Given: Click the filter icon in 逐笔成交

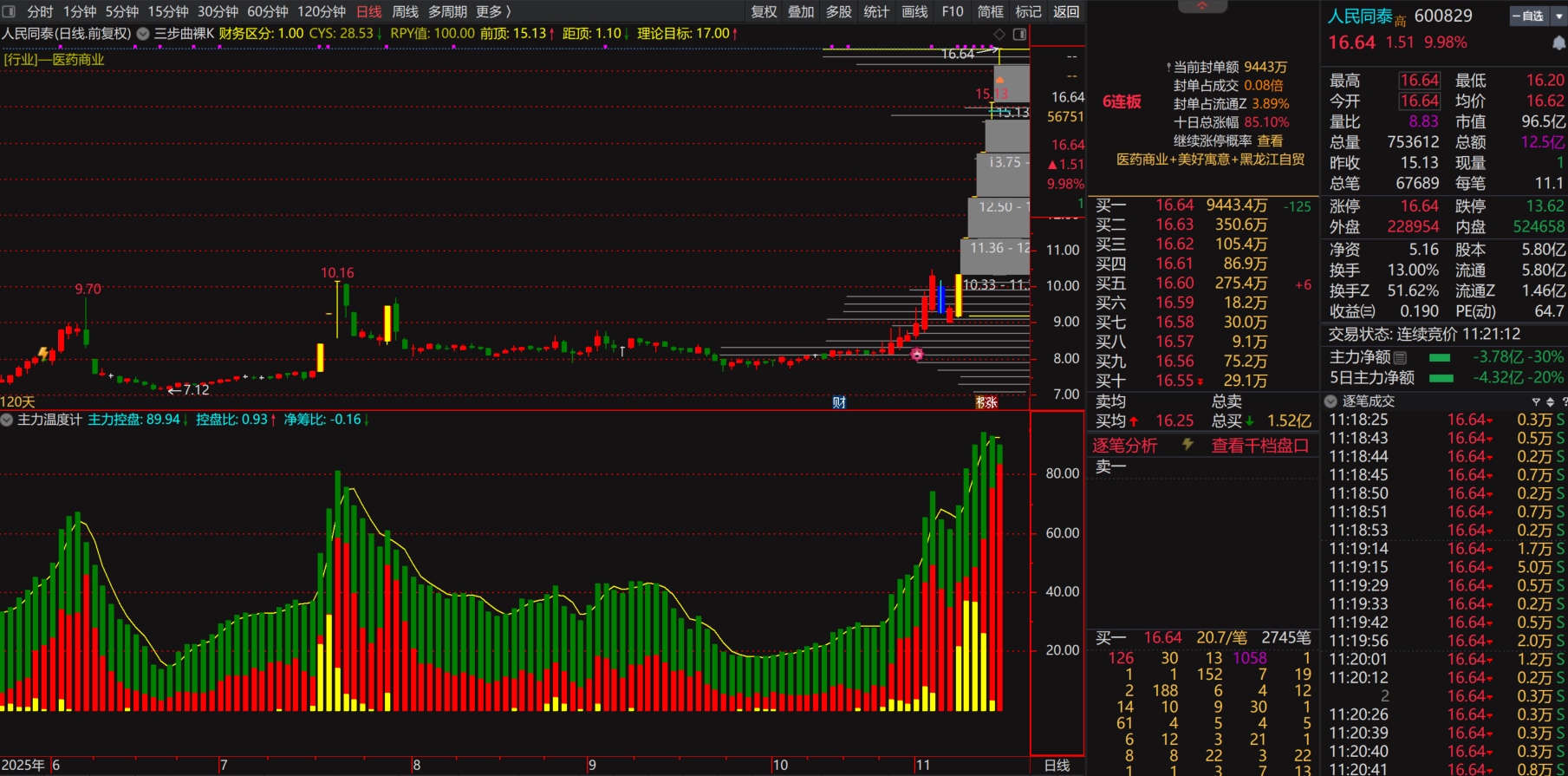Looking at the screenshot, I should pos(1536,401).
